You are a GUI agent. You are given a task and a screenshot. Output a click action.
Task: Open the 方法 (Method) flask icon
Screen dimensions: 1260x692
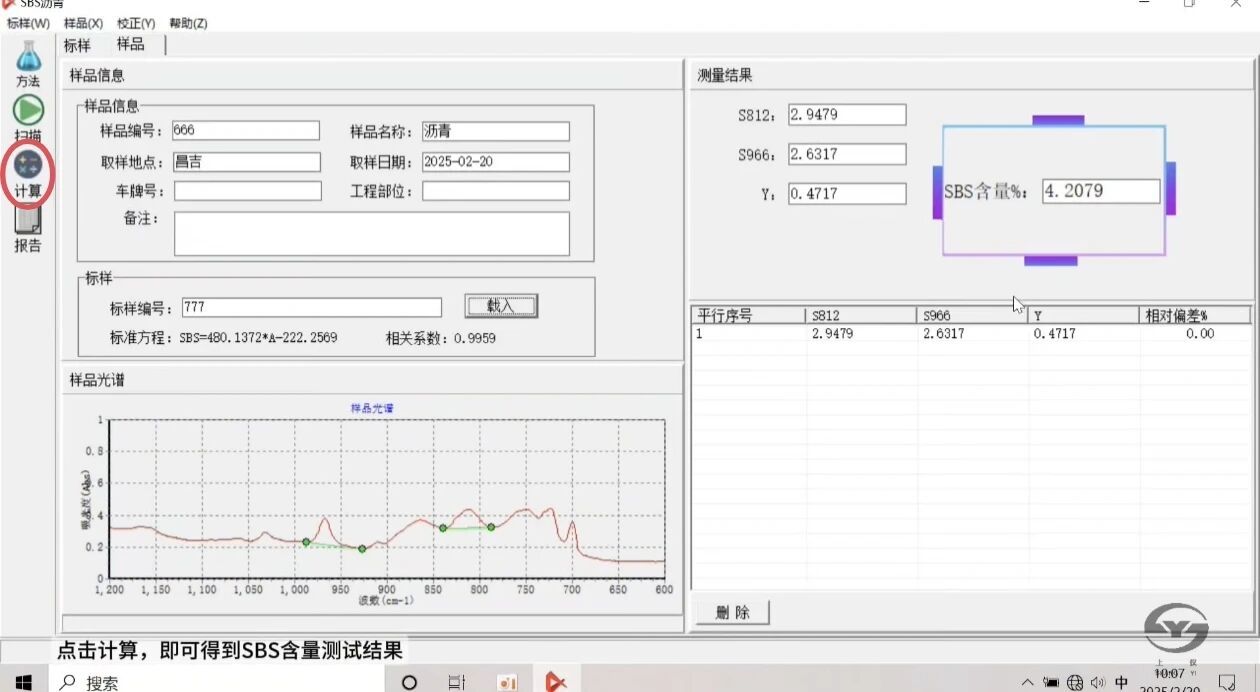(x=28, y=58)
